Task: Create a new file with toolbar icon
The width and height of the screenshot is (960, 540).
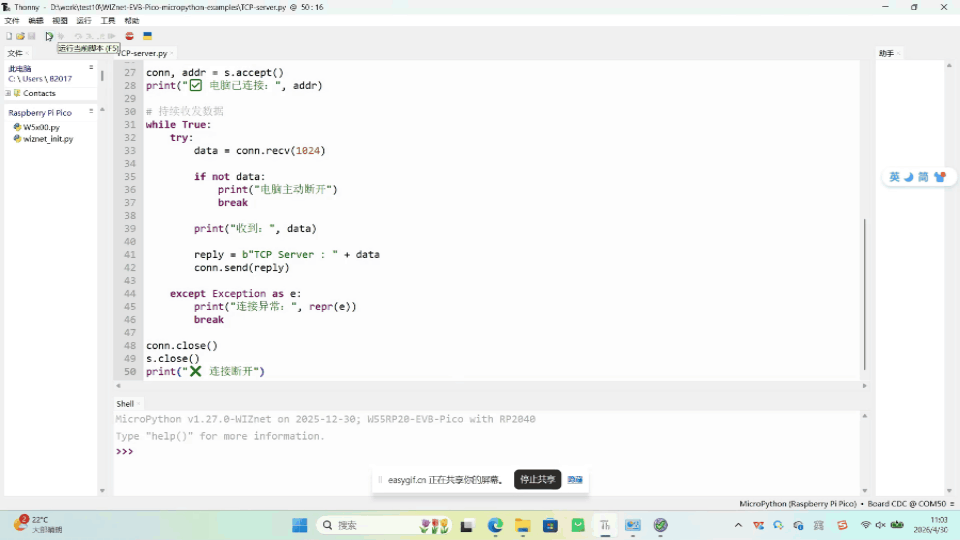Action: 9,36
